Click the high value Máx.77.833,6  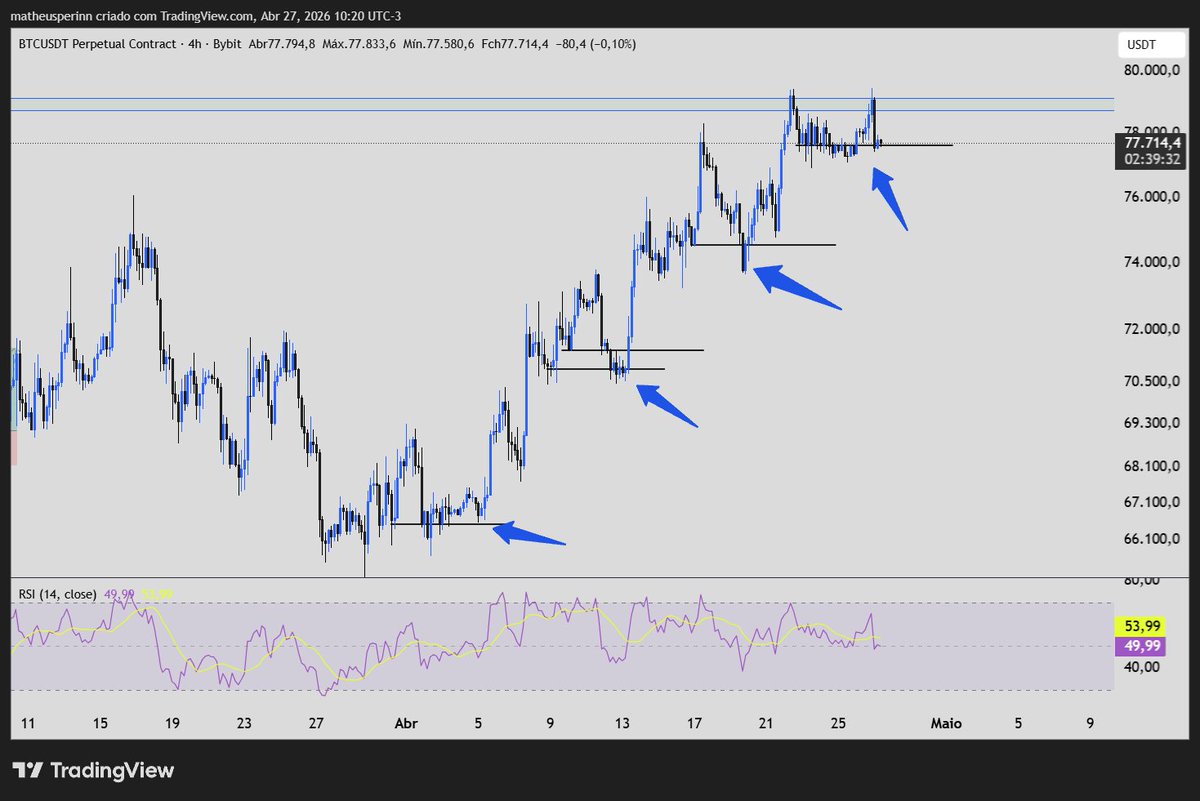(359, 44)
